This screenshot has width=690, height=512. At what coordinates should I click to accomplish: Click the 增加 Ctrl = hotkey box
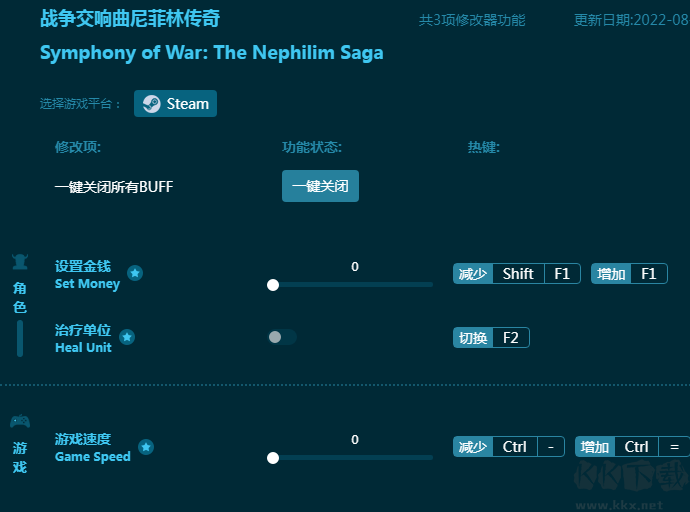coord(632,447)
